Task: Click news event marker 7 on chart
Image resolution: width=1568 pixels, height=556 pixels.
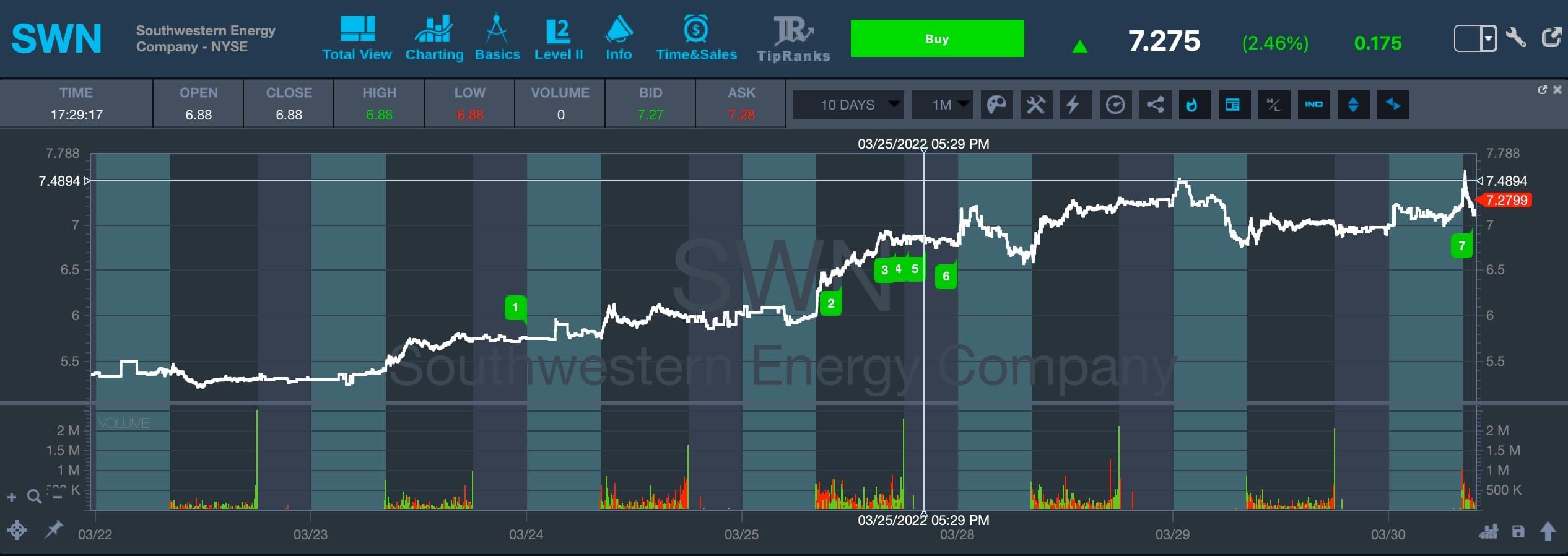Action: coord(1461,246)
